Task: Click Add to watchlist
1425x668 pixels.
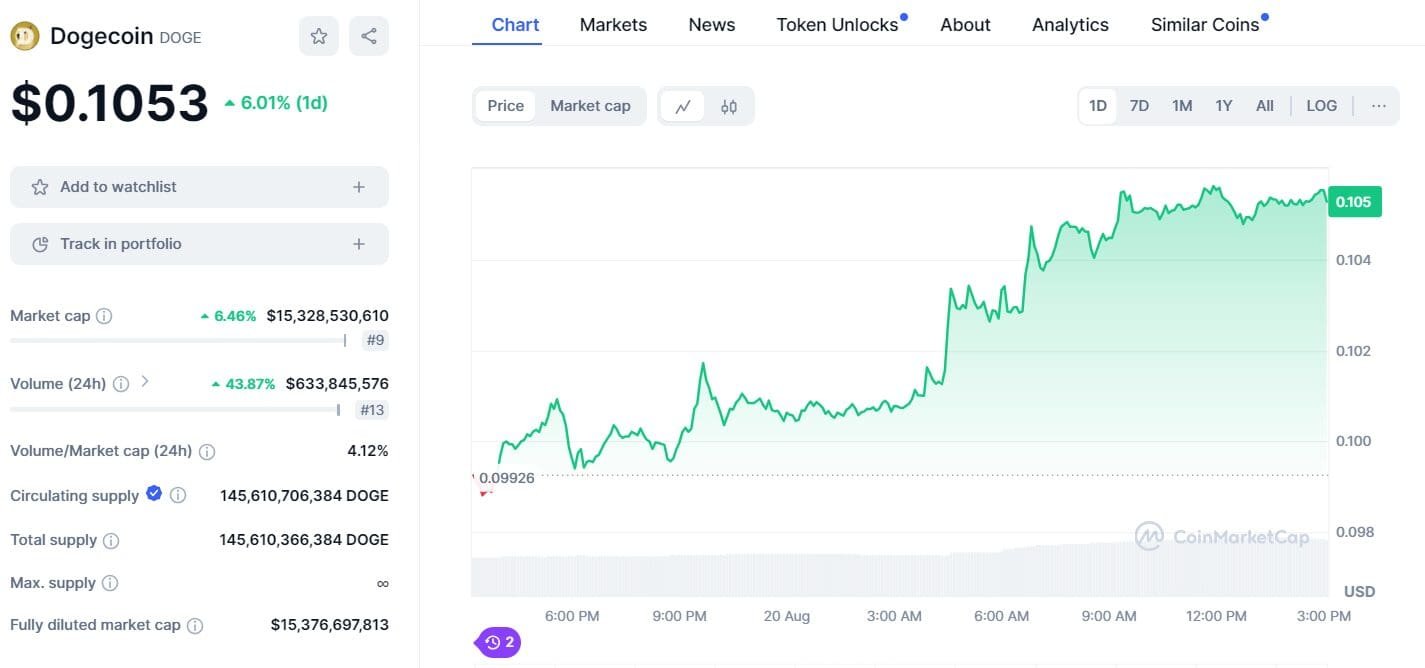Action: click(x=198, y=186)
